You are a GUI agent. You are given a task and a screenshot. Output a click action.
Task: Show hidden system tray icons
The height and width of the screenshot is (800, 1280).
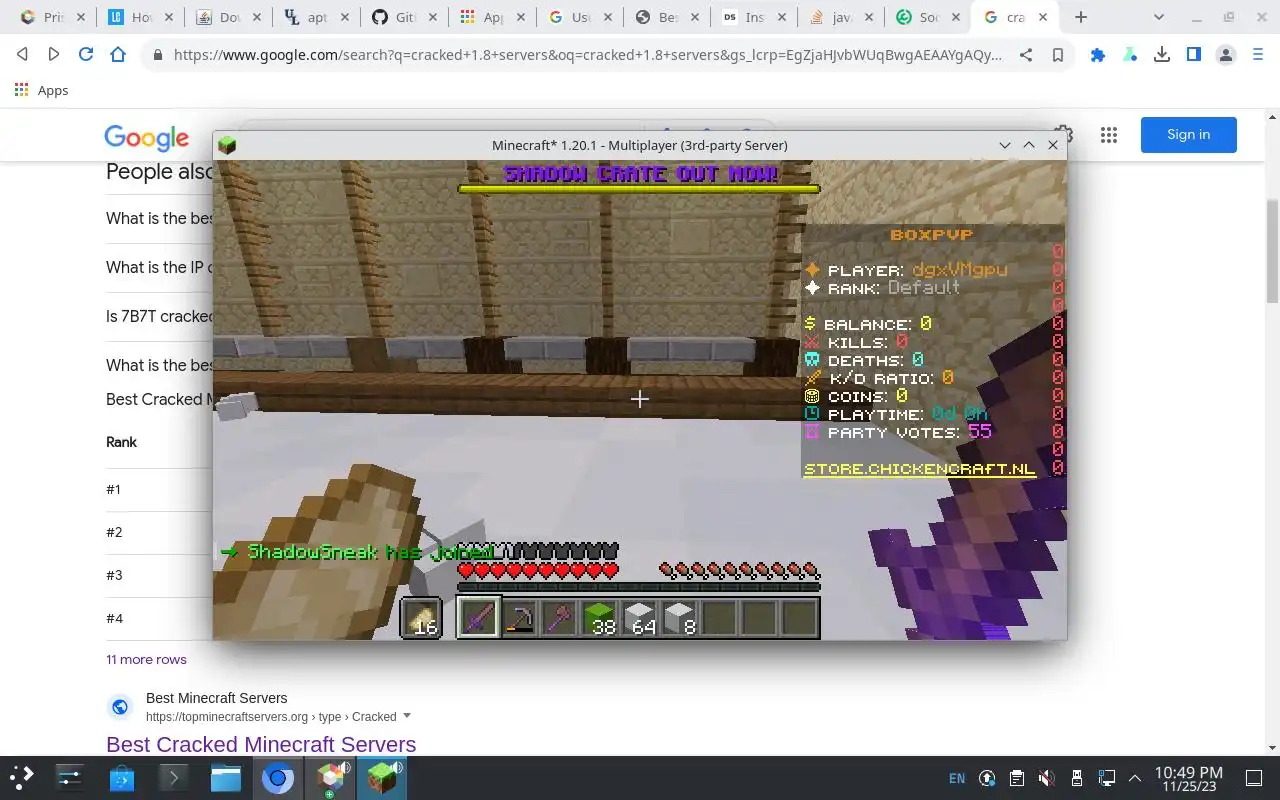pos(1135,778)
